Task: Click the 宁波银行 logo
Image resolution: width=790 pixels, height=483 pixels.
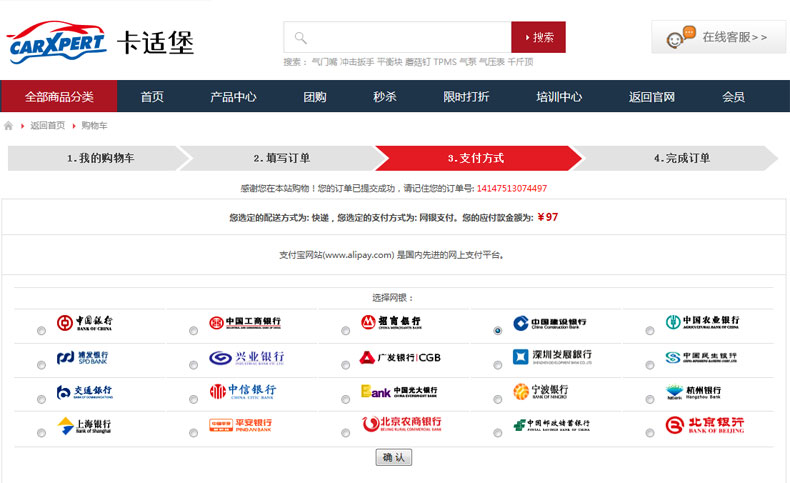Action: (x=541, y=391)
